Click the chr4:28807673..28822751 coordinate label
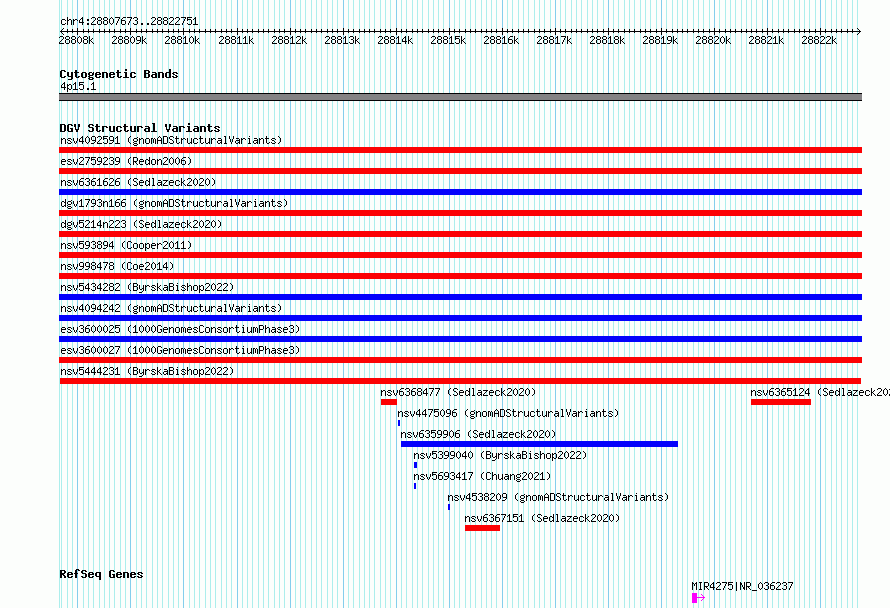This screenshot has height=608, width=890. pos(129,22)
